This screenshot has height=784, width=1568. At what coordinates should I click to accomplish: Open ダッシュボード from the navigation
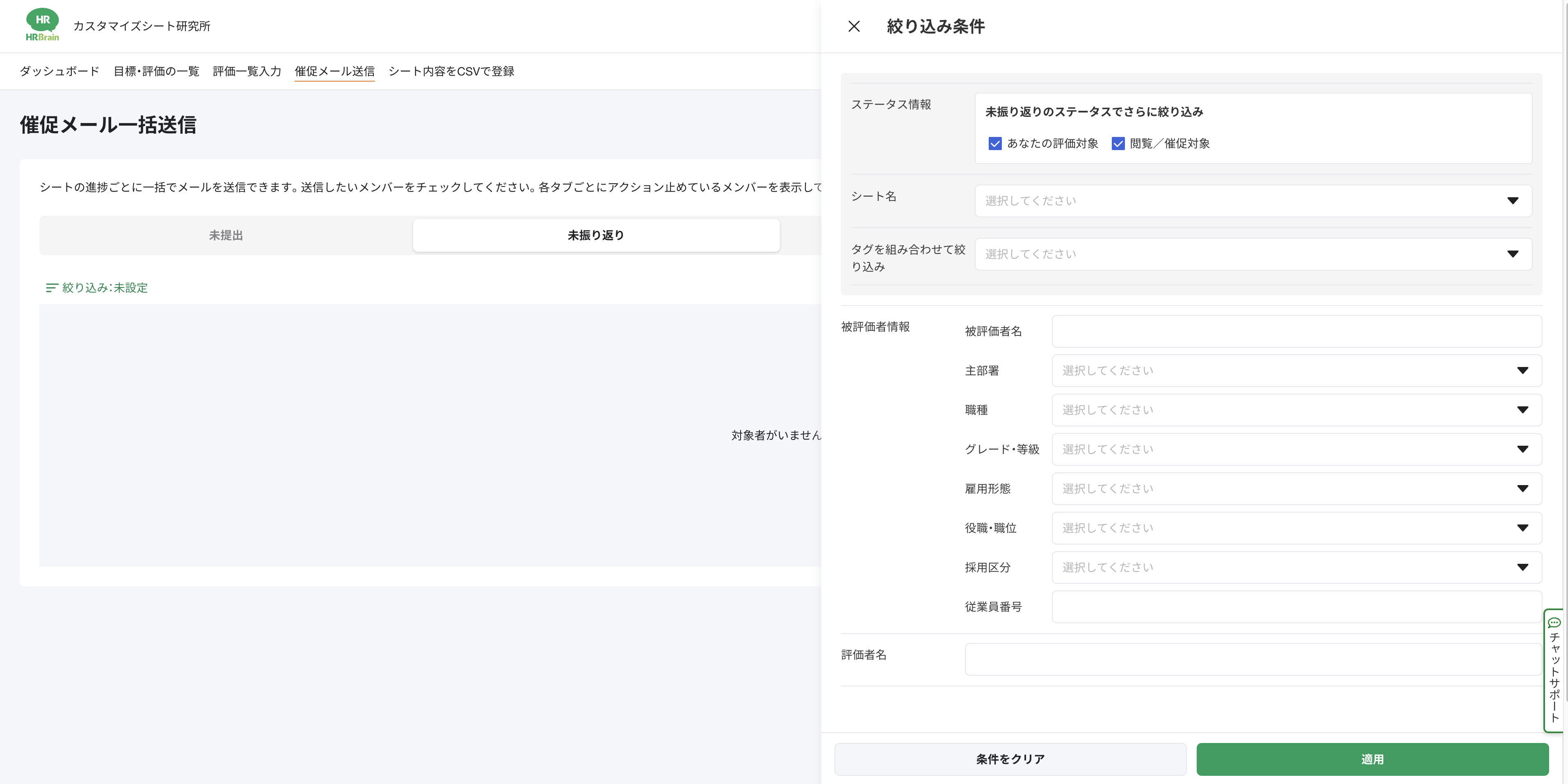click(58, 71)
